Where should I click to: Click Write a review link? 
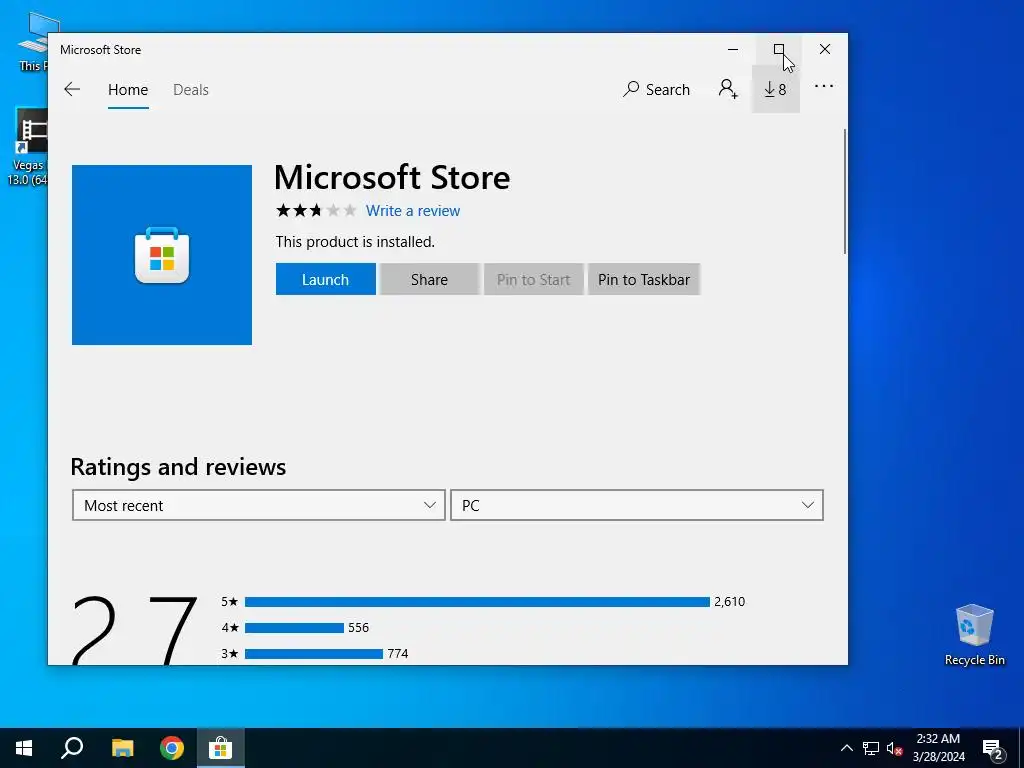click(413, 211)
